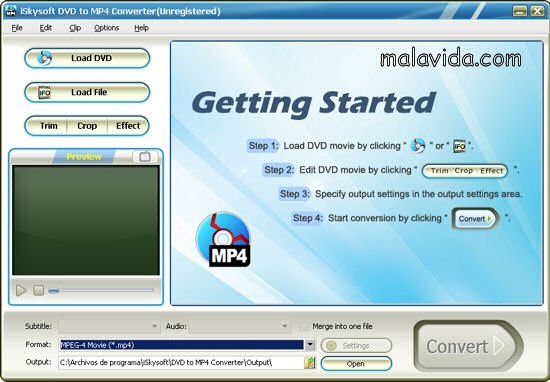The image size is (550, 382).
Task: Stop the preview playback
Action: pos(39,290)
